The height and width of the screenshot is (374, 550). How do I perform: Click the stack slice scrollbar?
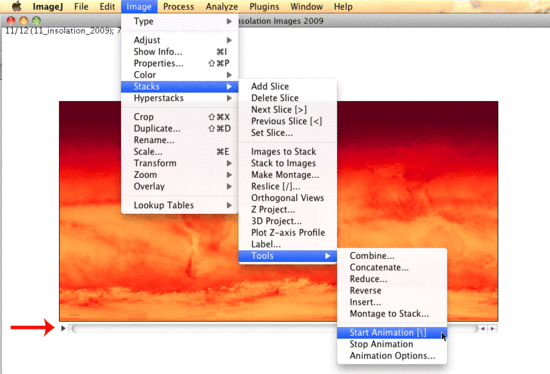[x=275, y=329]
